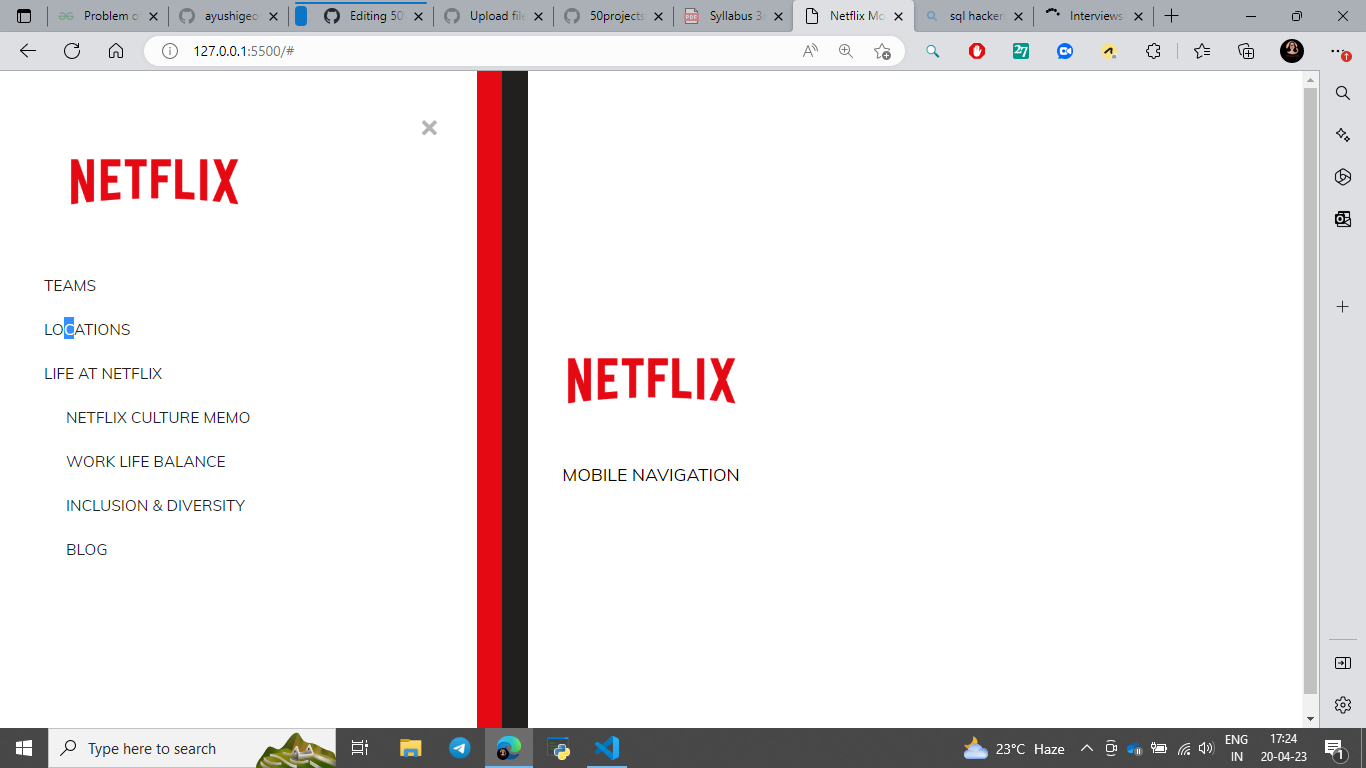
Task: Open the red stop-hand adblocker extension
Action: 977,51
